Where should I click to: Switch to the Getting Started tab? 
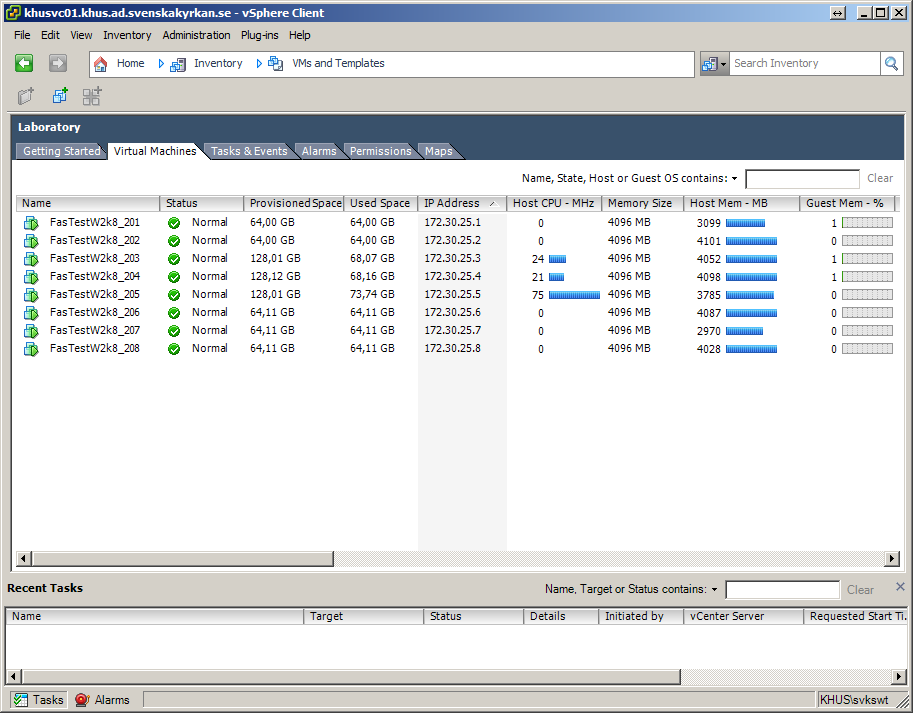[x=61, y=151]
